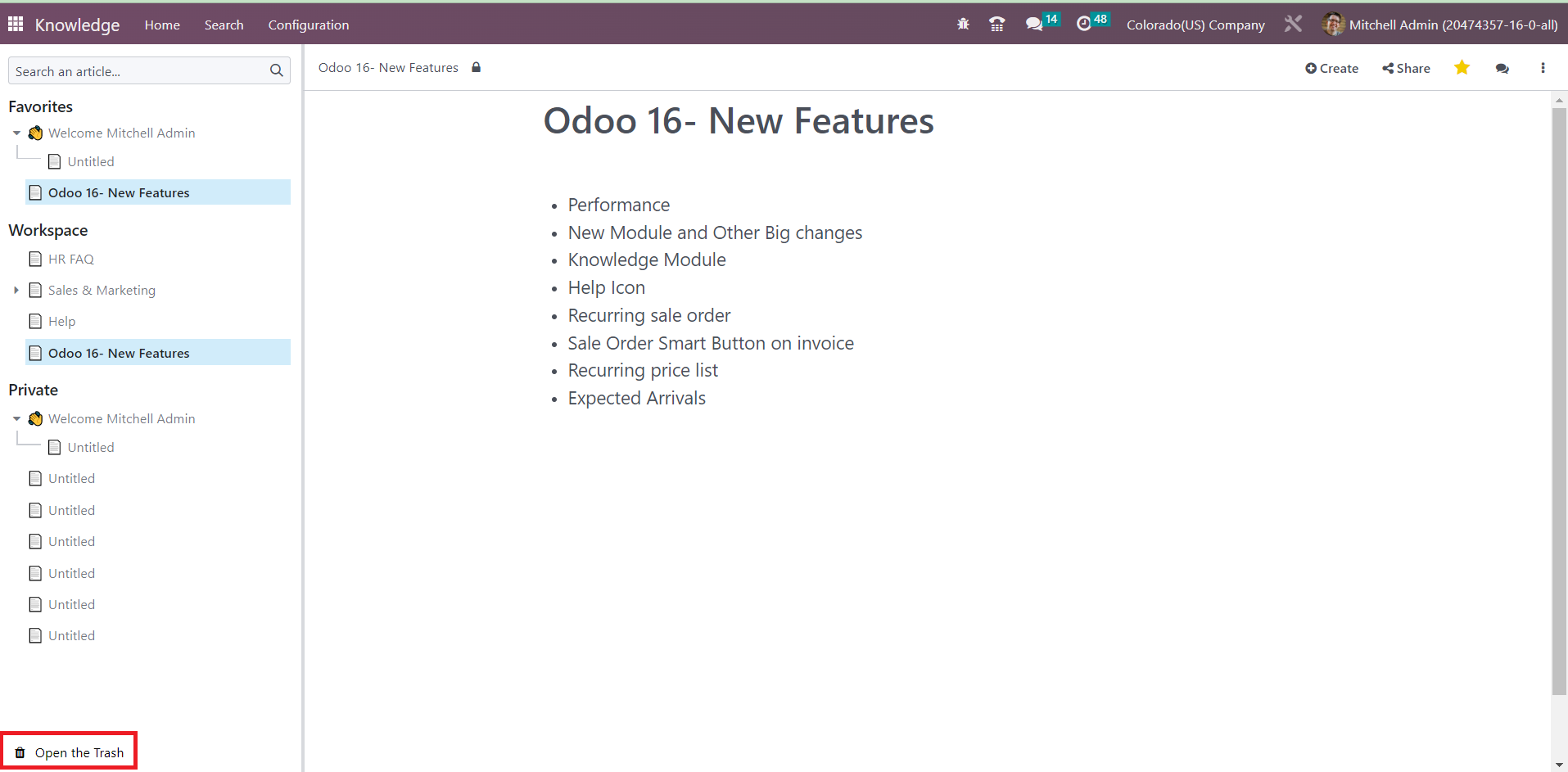Click the Sales & Marketing page icon
Viewport: 1568px width, 772px height.
tap(35, 290)
